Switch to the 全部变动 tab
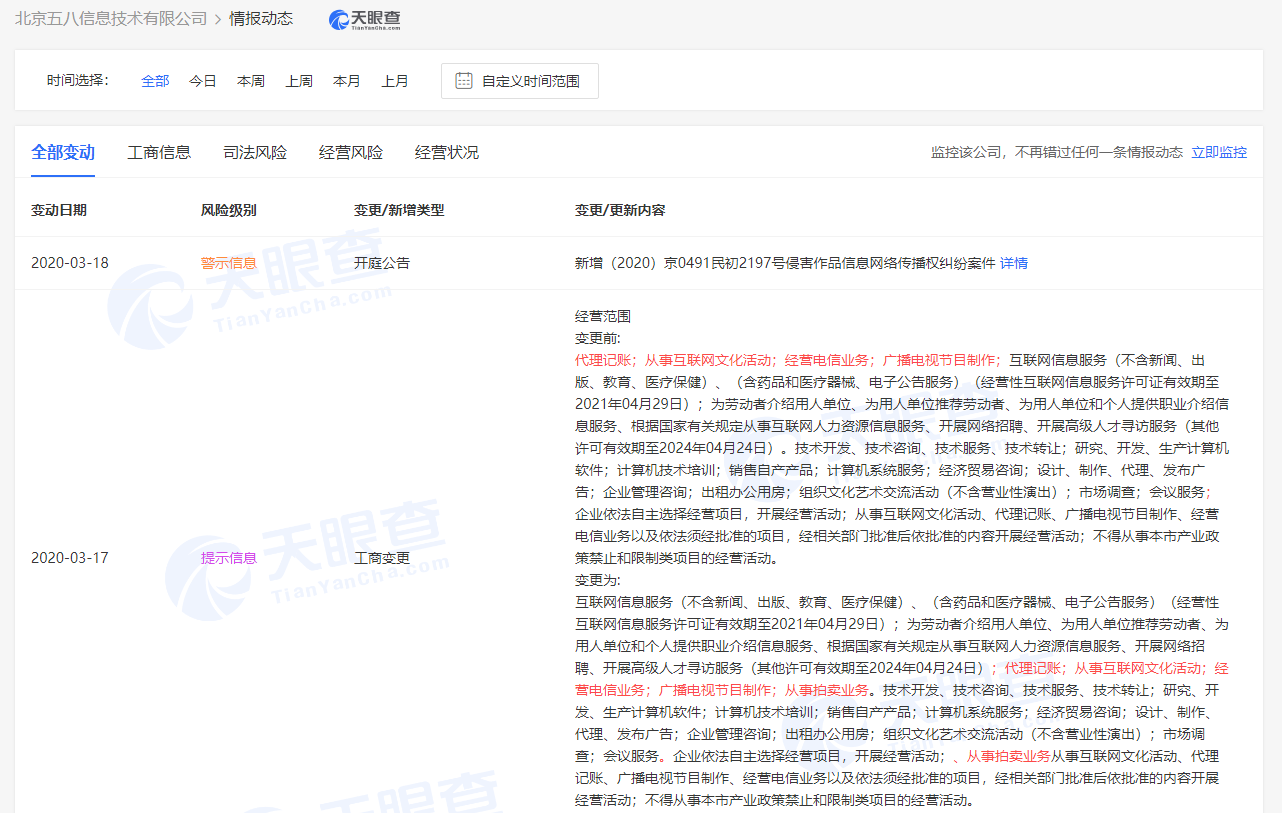The height and width of the screenshot is (813, 1282). pyautogui.click(x=63, y=152)
